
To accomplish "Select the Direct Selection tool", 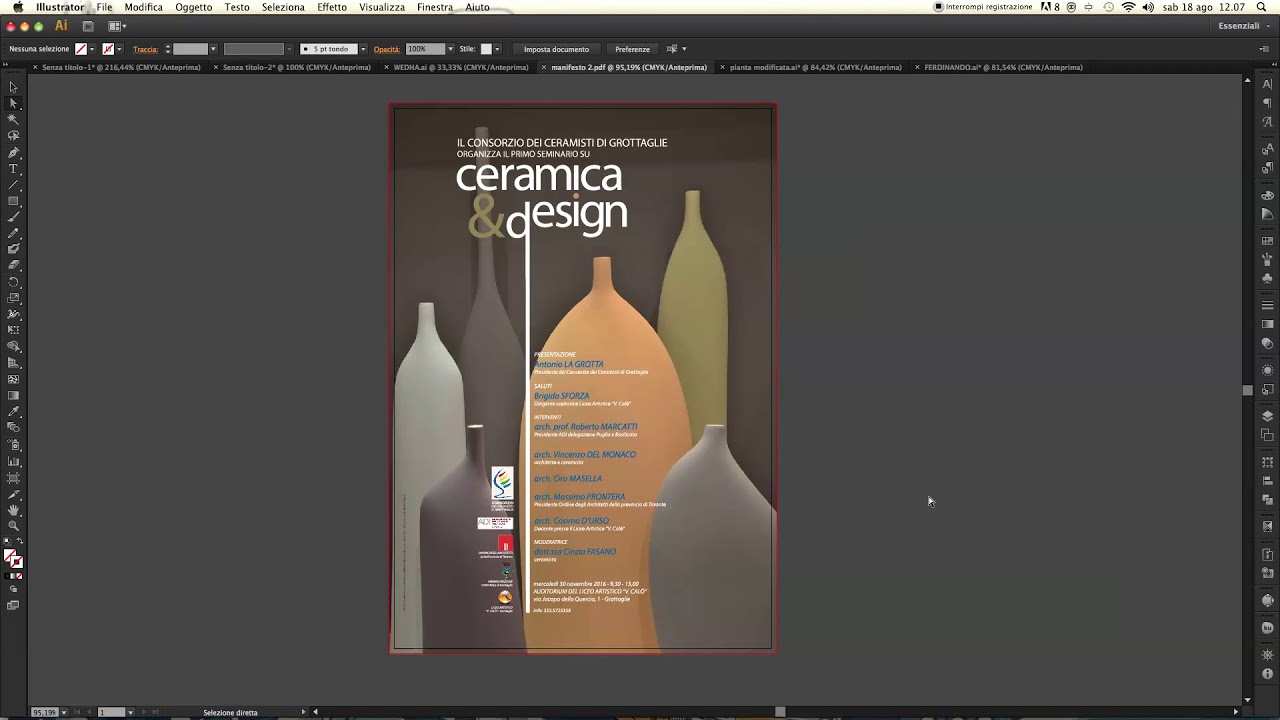I will click(13, 103).
